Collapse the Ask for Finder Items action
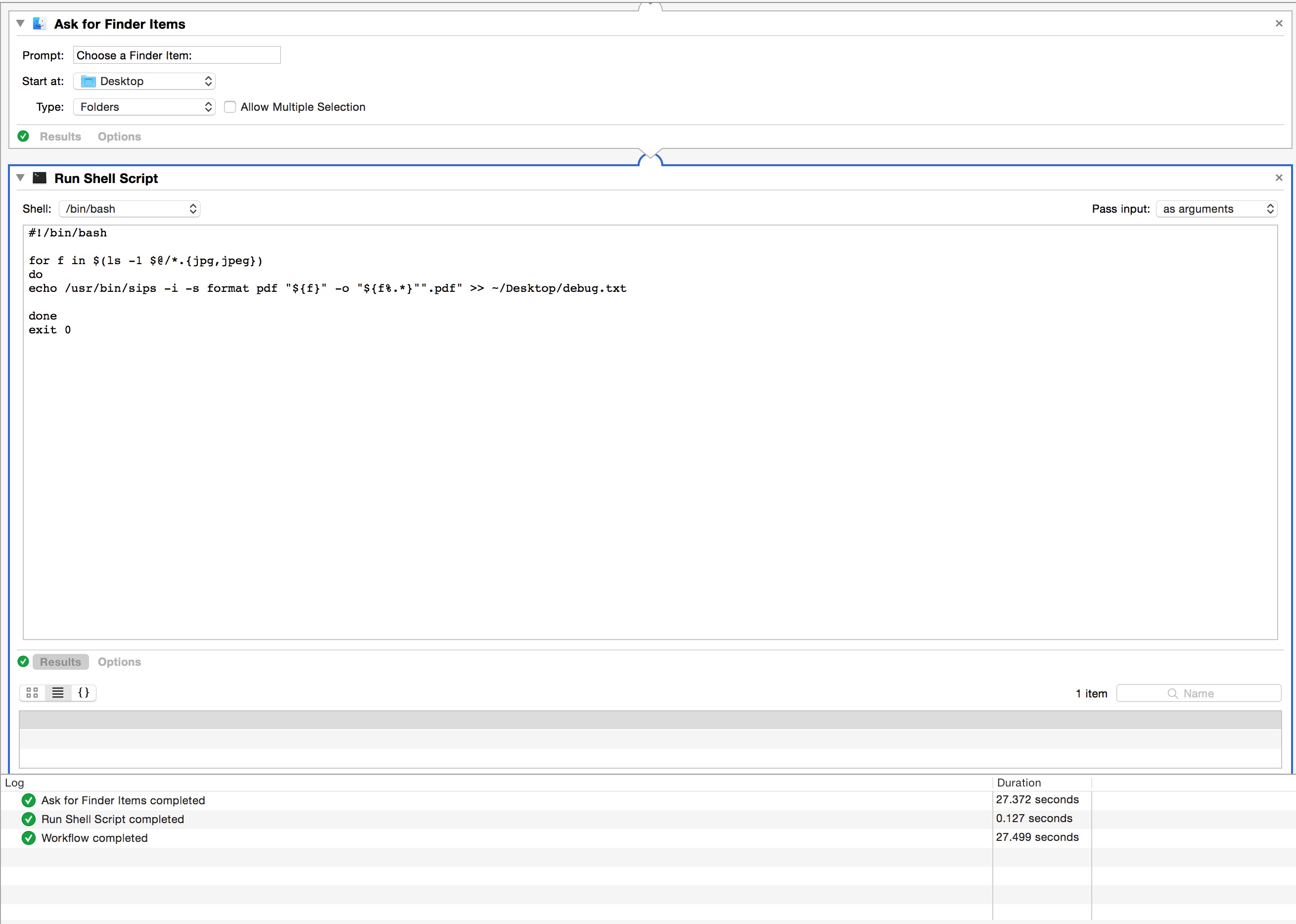 (x=20, y=23)
